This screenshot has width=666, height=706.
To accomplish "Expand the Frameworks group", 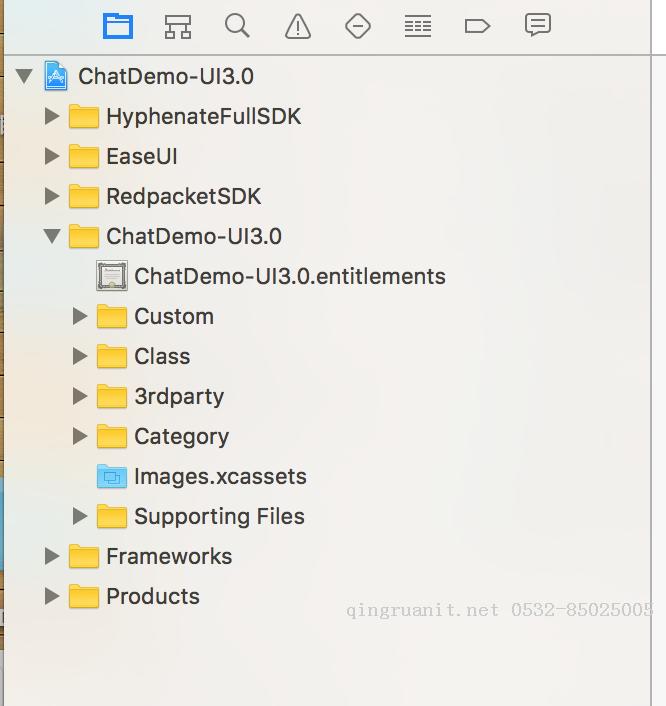I will click(x=52, y=556).
